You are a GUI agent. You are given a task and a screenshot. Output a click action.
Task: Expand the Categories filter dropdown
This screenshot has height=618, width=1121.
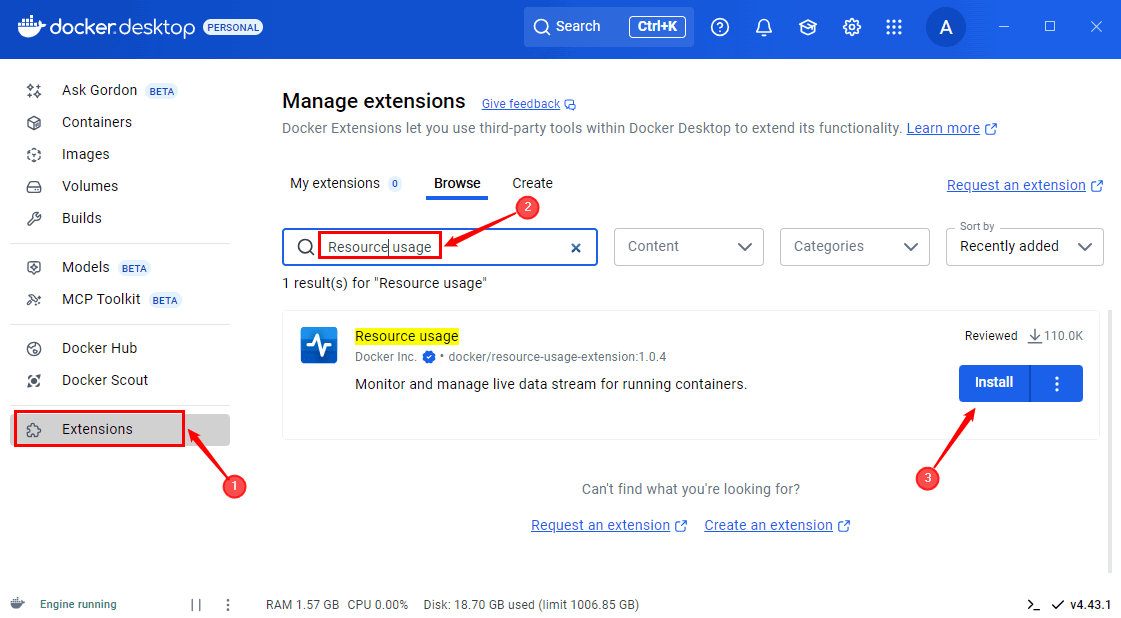click(x=855, y=247)
